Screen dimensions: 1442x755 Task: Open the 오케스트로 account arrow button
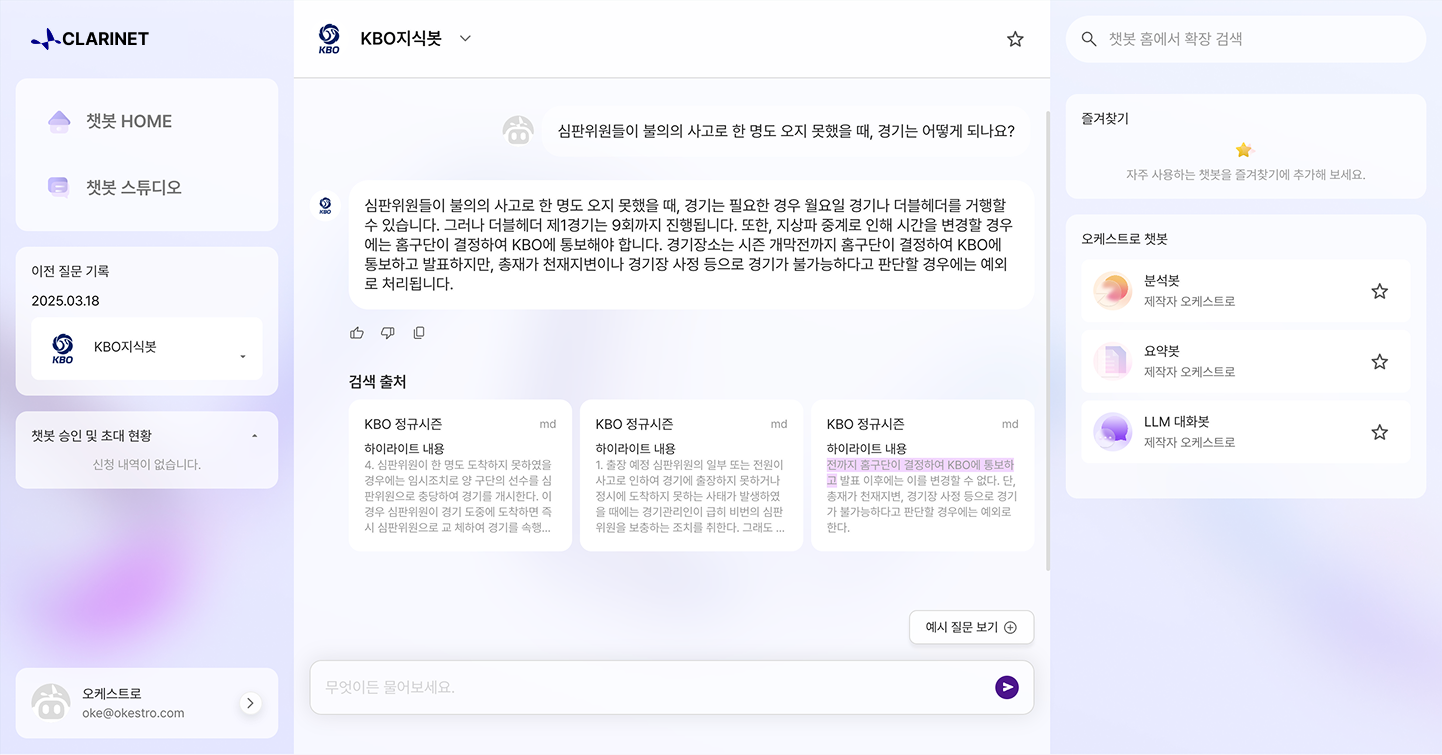[x=250, y=703]
